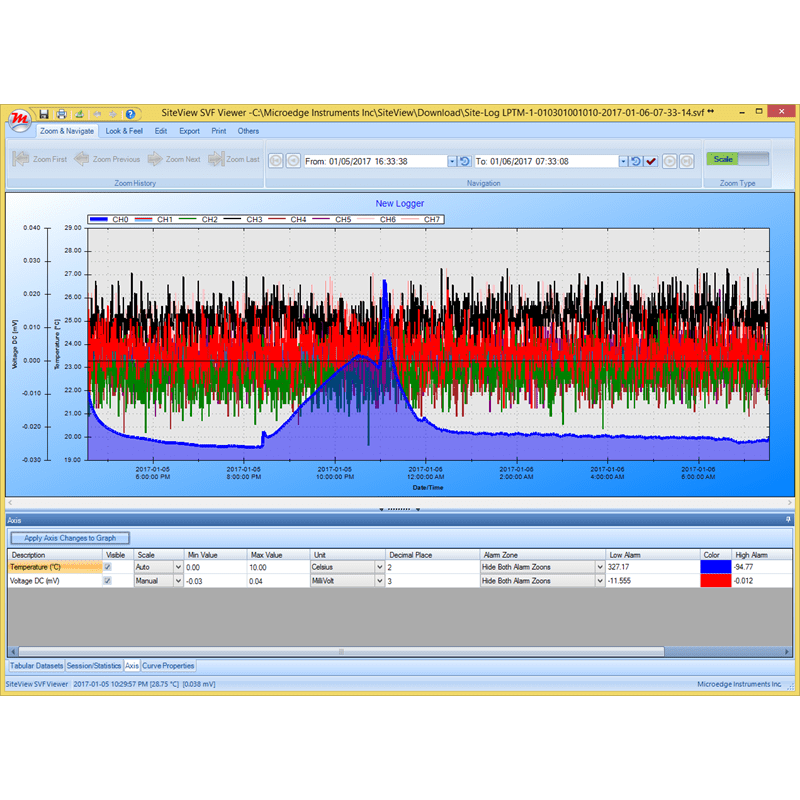The image size is (800, 800).
Task: Select the Zoom First icon
Action: [x=21, y=158]
